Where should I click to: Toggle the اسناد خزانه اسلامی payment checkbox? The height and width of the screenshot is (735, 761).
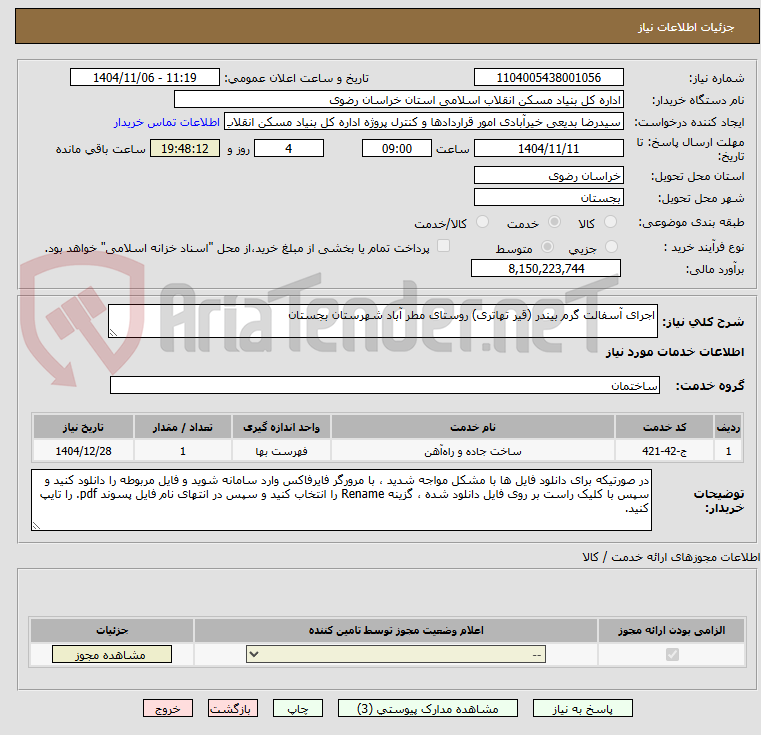[x=443, y=246]
